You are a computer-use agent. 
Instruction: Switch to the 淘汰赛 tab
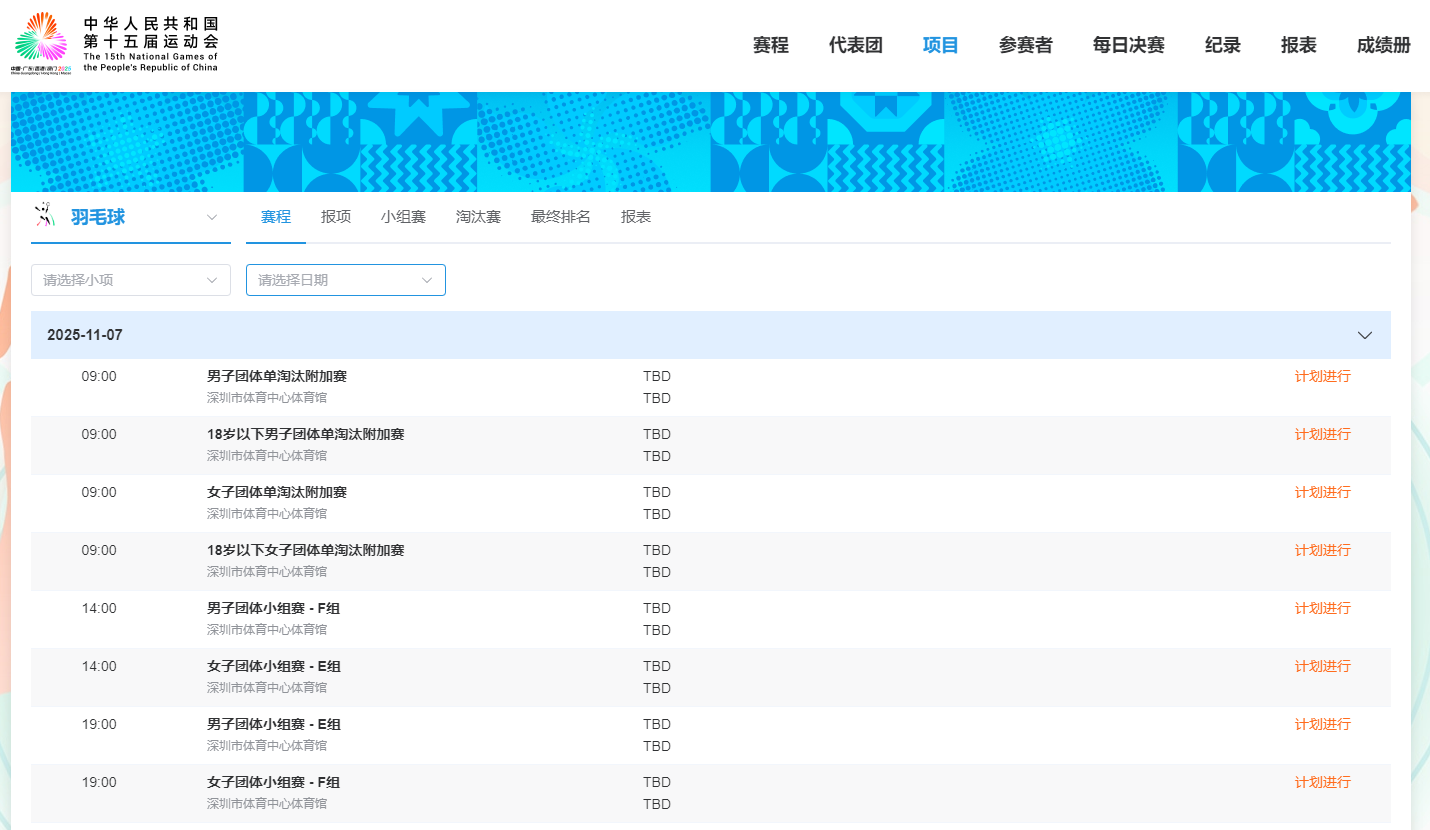478,217
